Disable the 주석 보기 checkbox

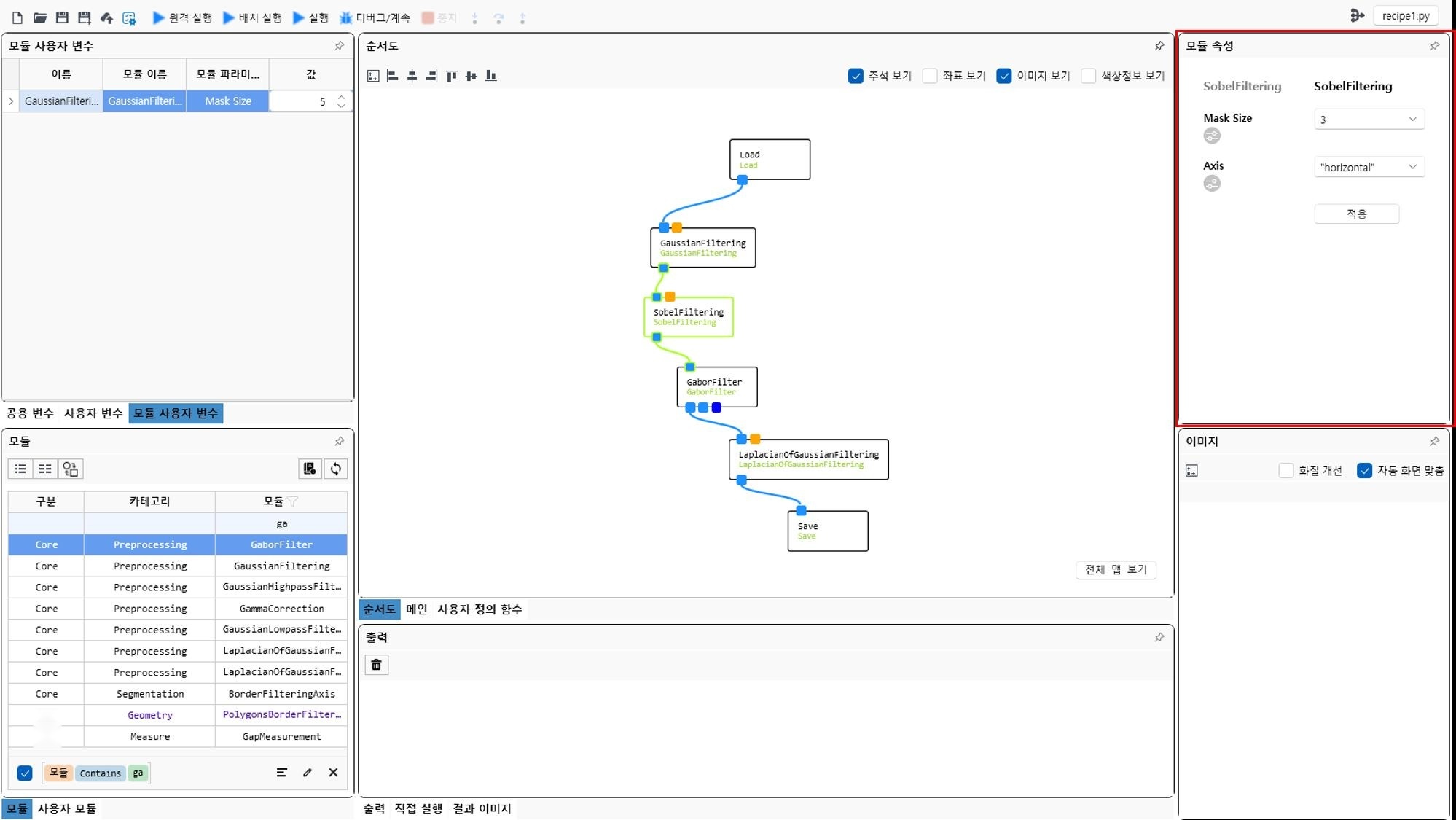(856, 76)
